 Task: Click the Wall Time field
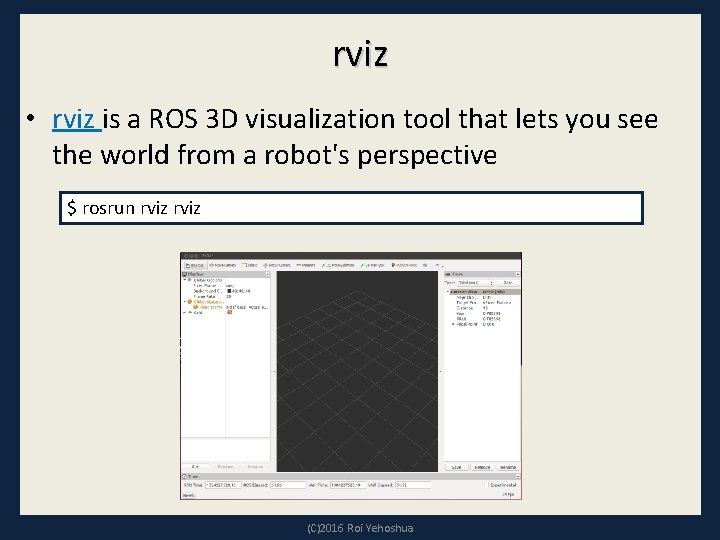(349, 485)
